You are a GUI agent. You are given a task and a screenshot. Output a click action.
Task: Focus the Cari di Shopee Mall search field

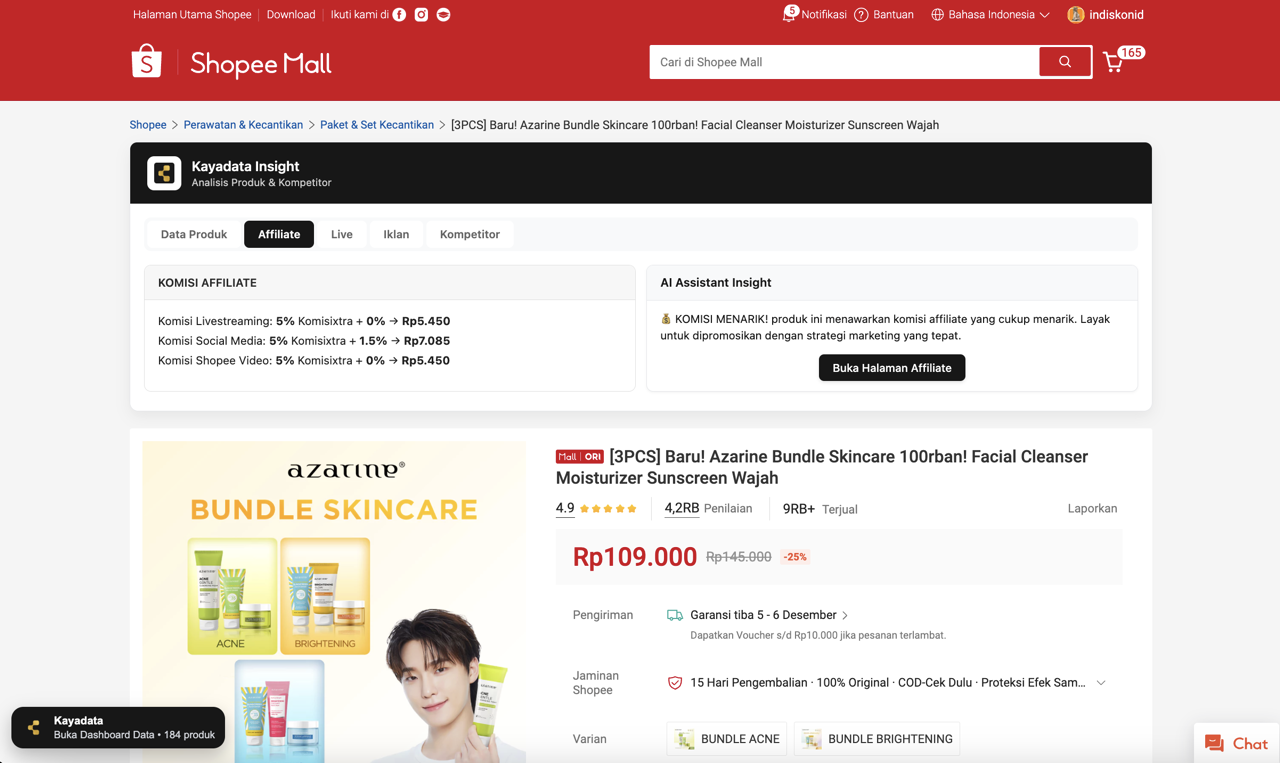[844, 62]
